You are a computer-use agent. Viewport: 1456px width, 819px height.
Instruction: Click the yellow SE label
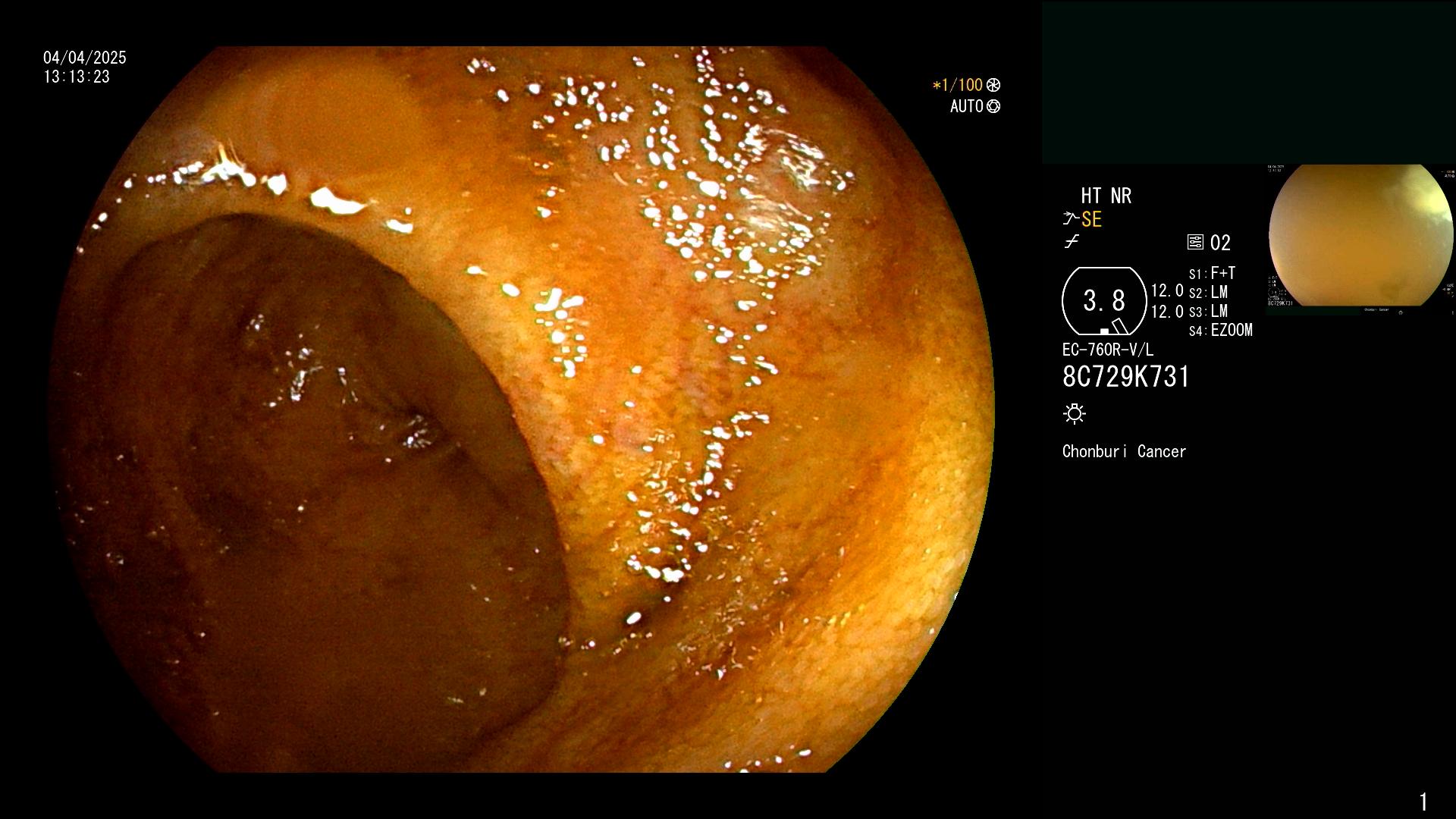[x=1091, y=219]
